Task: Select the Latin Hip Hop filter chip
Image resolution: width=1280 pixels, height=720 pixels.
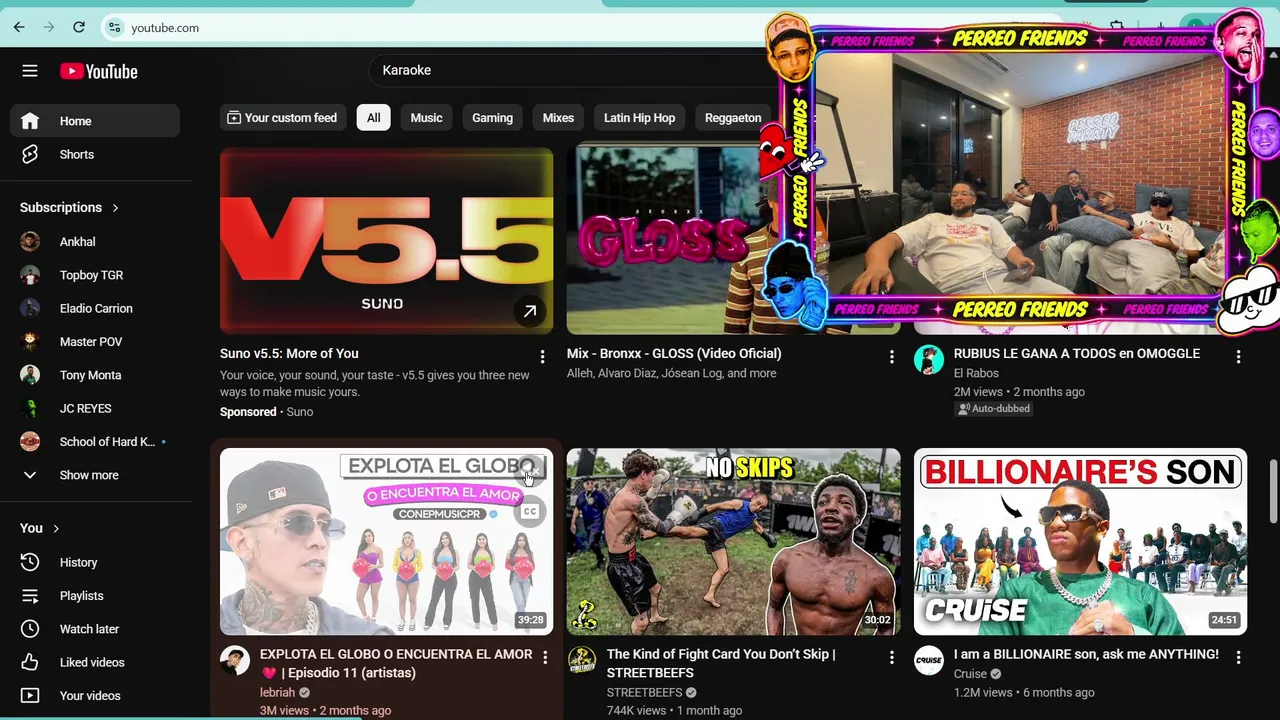Action: (639, 118)
